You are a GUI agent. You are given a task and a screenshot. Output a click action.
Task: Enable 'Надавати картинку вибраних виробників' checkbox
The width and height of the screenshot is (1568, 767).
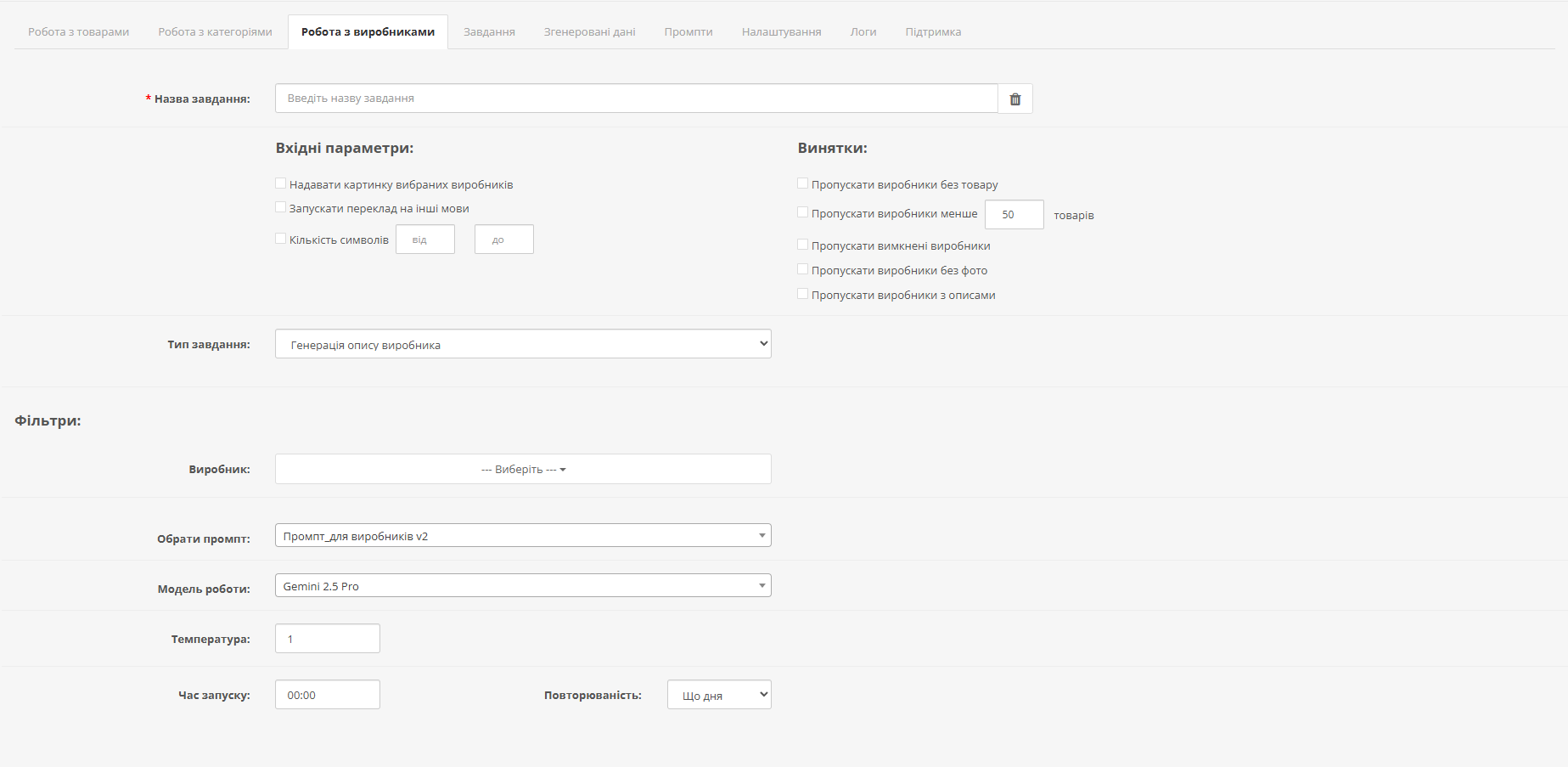[281, 183]
